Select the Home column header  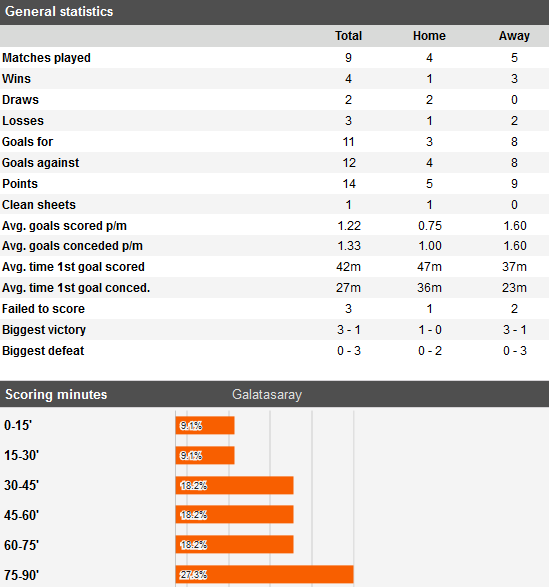(x=429, y=36)
